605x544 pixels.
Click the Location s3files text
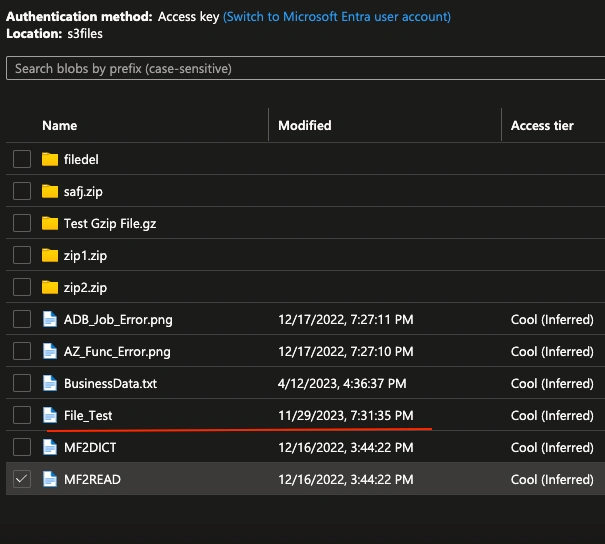click(x=54, y=34)
